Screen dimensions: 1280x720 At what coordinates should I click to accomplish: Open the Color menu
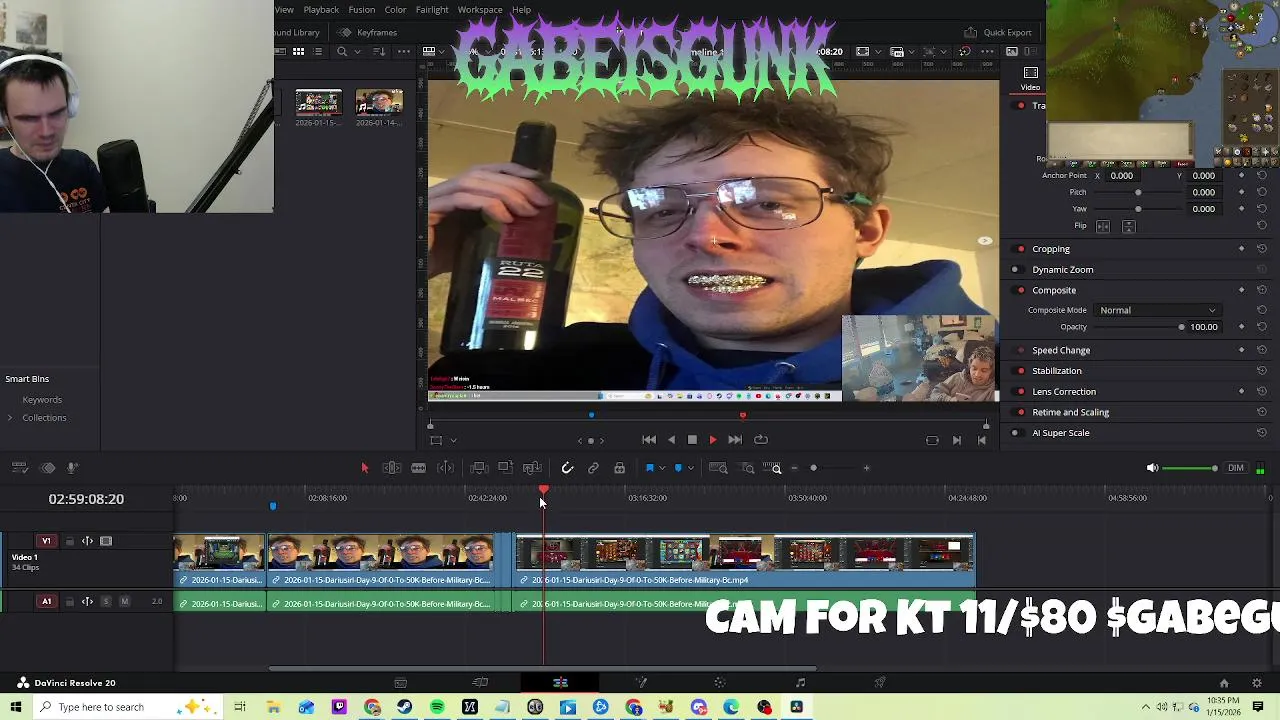395,10
